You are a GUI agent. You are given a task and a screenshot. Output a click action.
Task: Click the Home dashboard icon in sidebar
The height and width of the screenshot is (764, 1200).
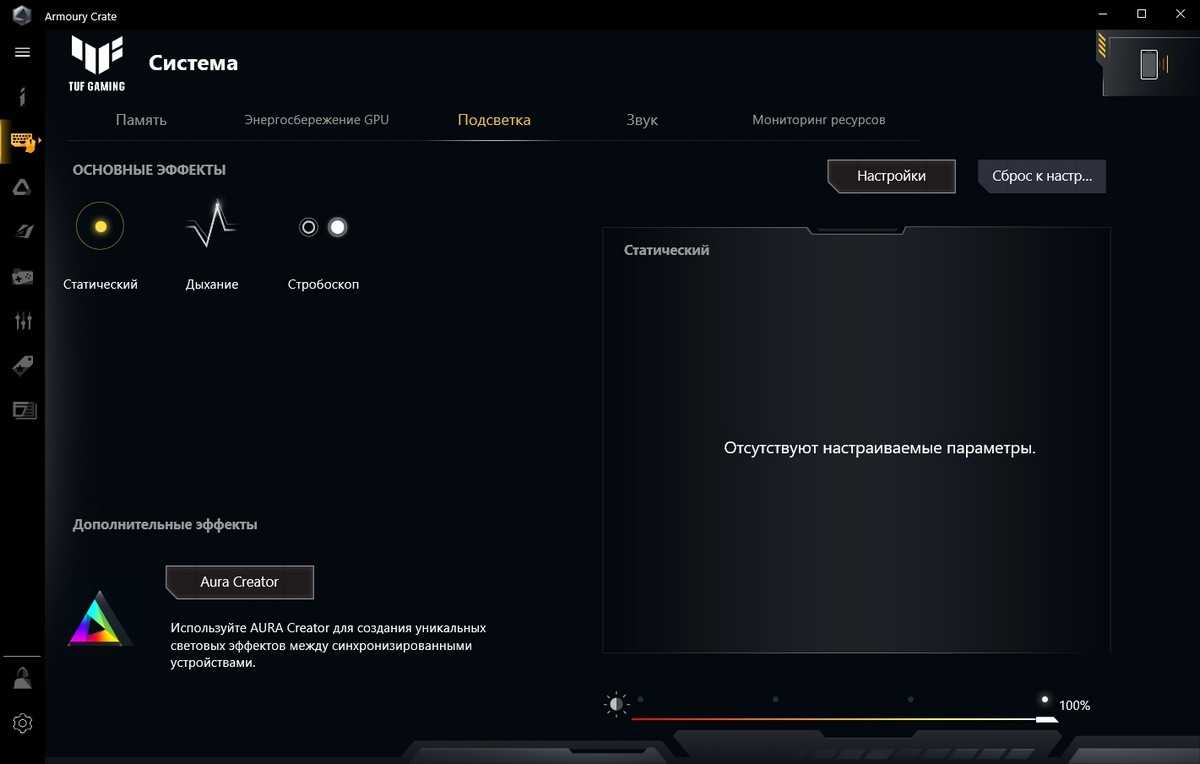[22, 97]
